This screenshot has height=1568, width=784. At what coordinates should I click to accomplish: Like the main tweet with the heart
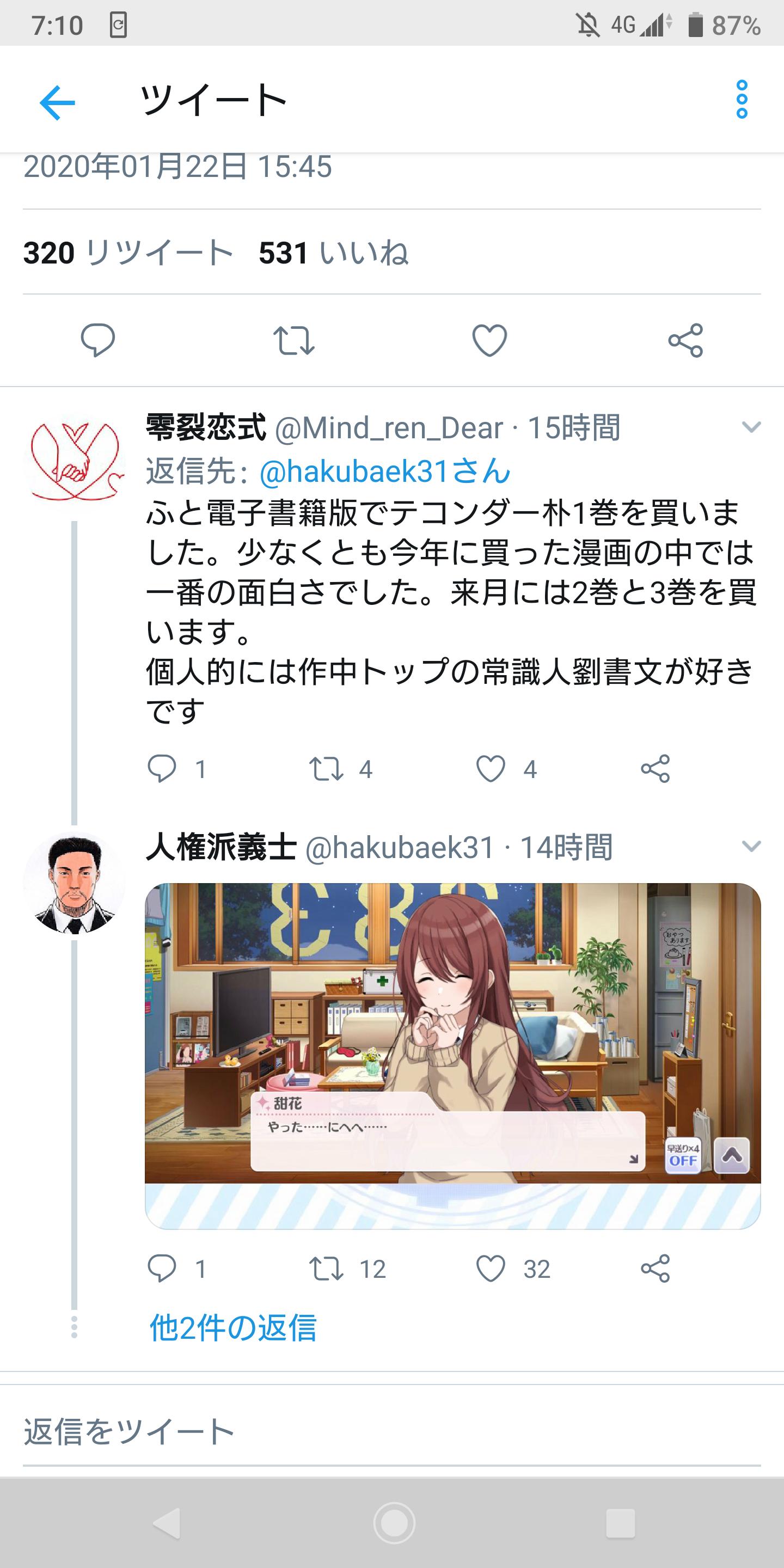(x=490, y=340)
